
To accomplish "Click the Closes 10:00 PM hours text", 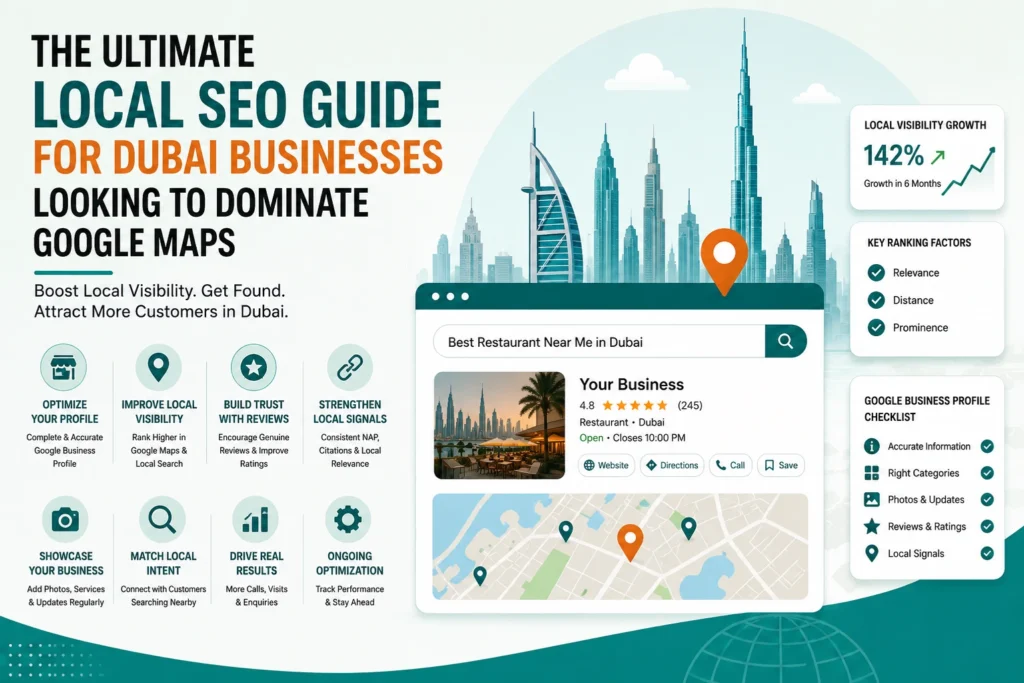I will 649,438.
